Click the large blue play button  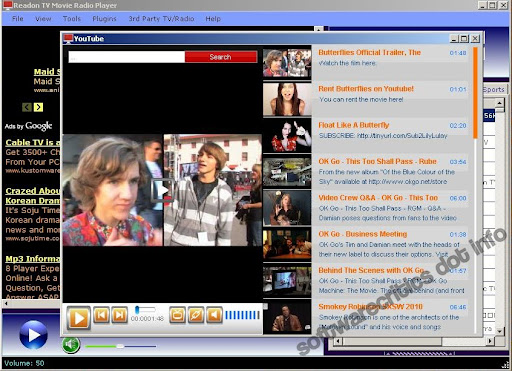[x=33, y=335]
